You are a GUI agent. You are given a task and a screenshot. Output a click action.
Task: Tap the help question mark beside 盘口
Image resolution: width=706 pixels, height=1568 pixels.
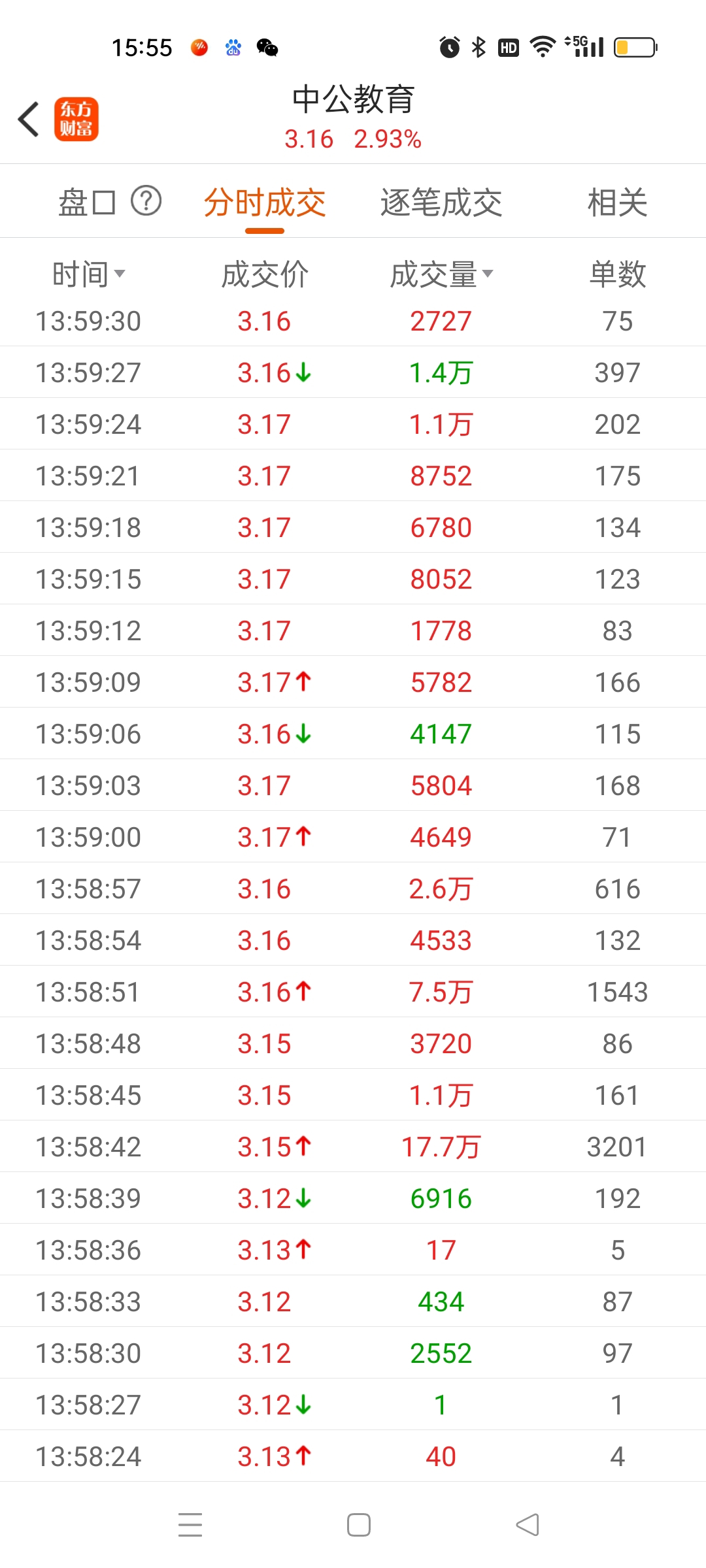146,201
